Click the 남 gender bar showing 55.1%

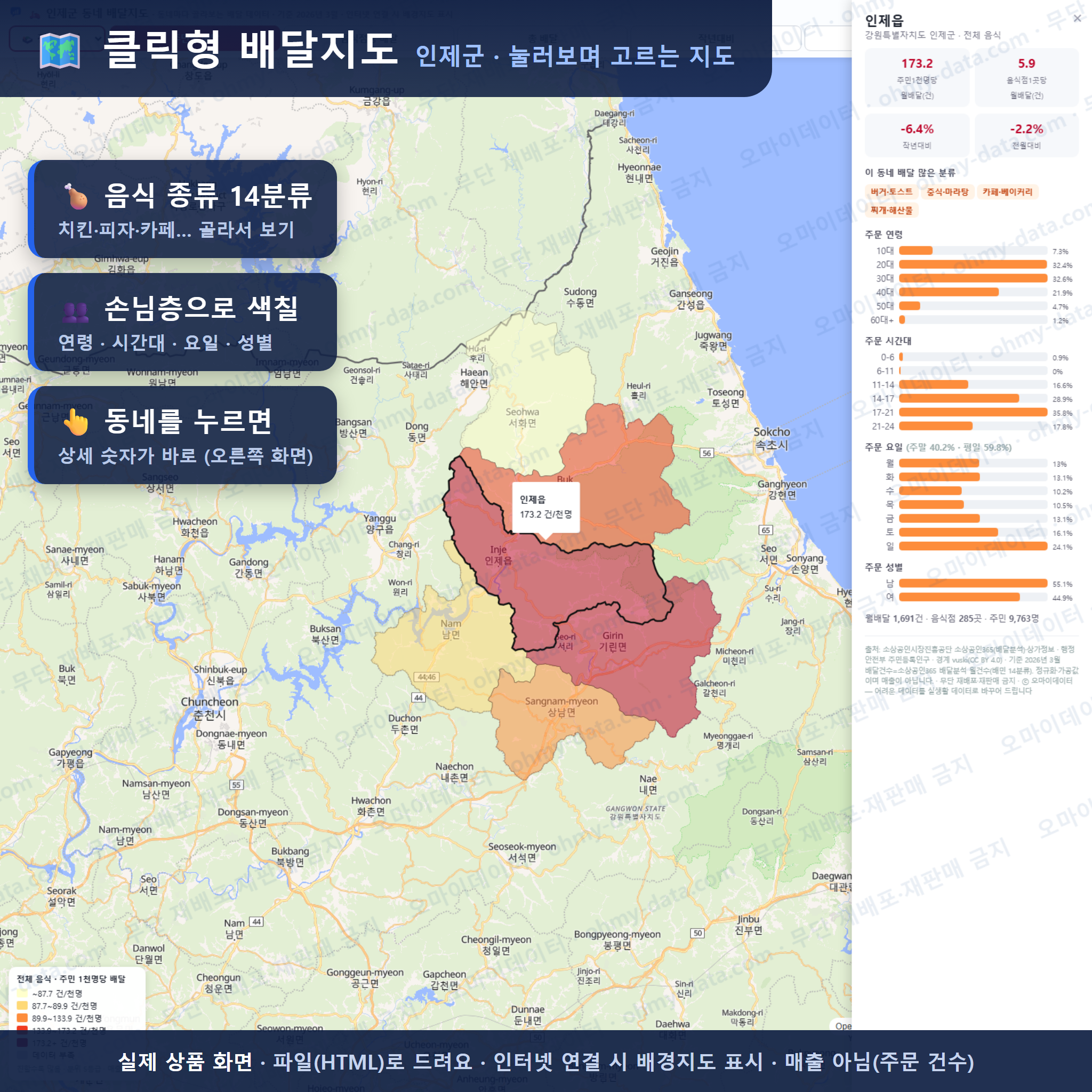973,583
